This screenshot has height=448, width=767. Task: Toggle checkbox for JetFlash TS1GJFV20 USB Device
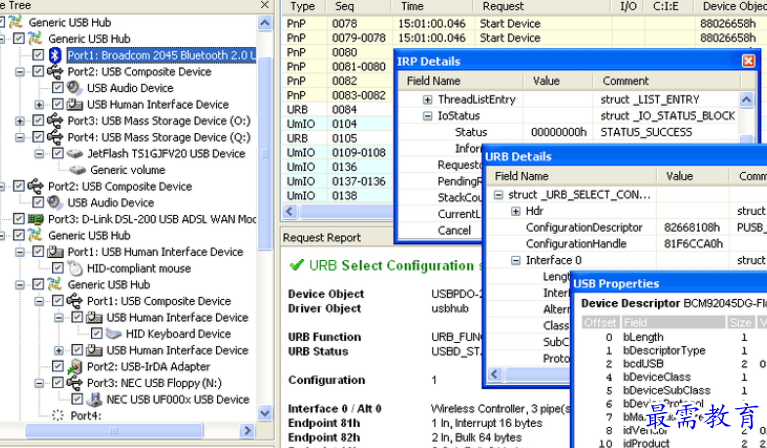(x=58, y=154)
